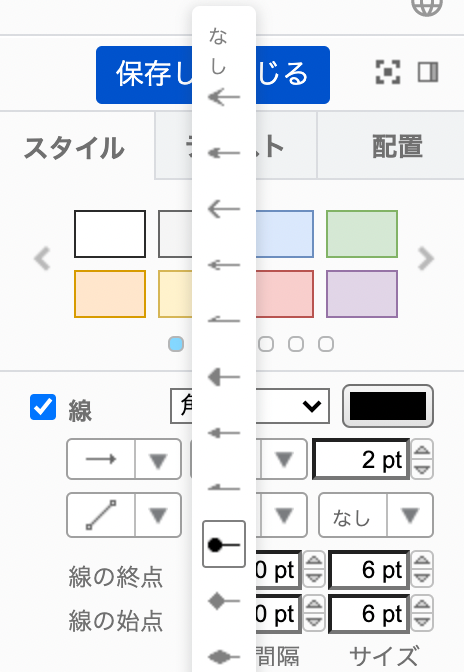Image resolution: width=464 pixels, height=672 pixels.
Task: Switch to the 配置 tab
Action: coord(397,146)
